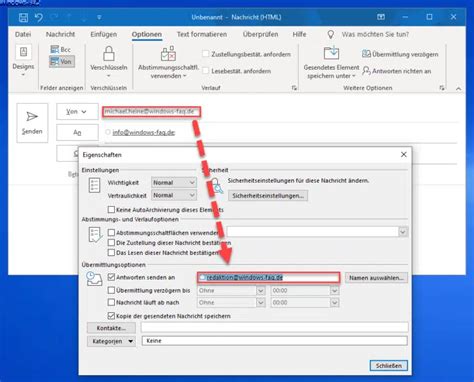Check Übermittlung verzögern bis
474x382 pixels.
click(x=111, y=290)
